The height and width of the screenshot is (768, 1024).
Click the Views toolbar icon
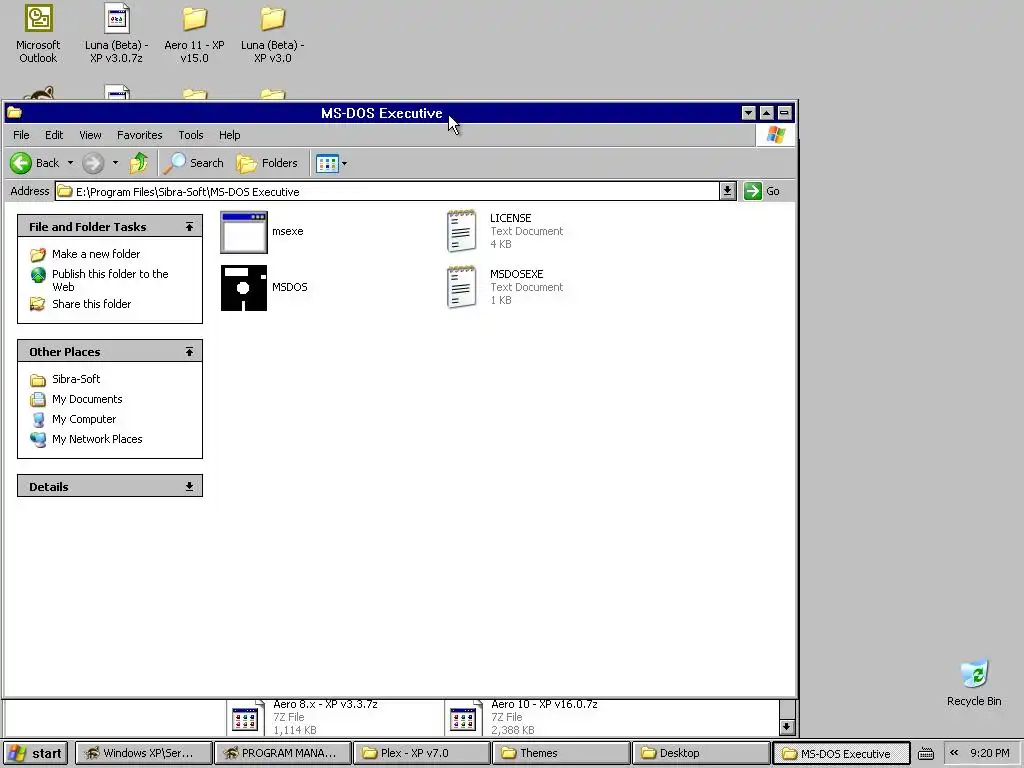pos(327,163)
